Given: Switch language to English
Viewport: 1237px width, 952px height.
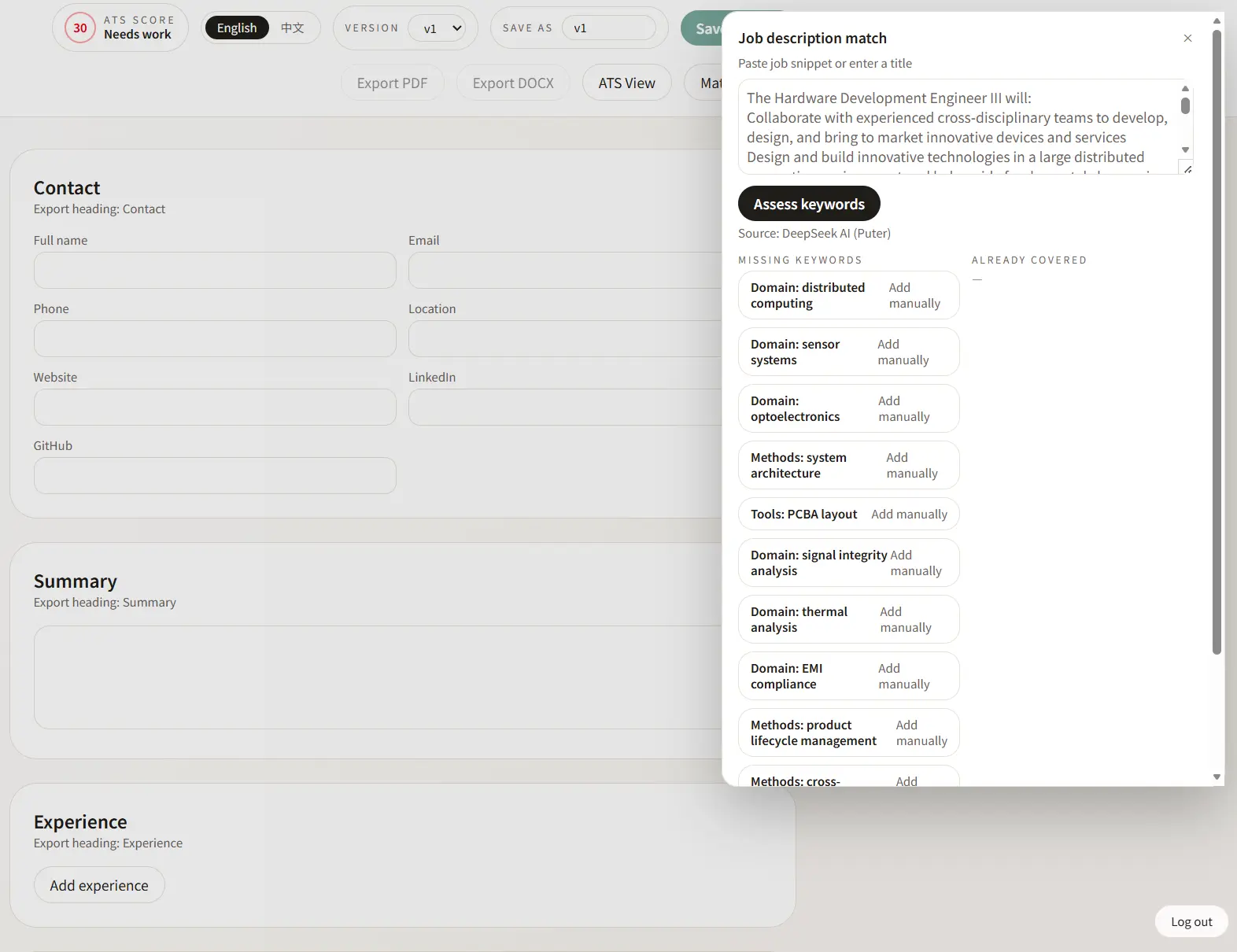Looking at the screenshot, I should 237,28.
